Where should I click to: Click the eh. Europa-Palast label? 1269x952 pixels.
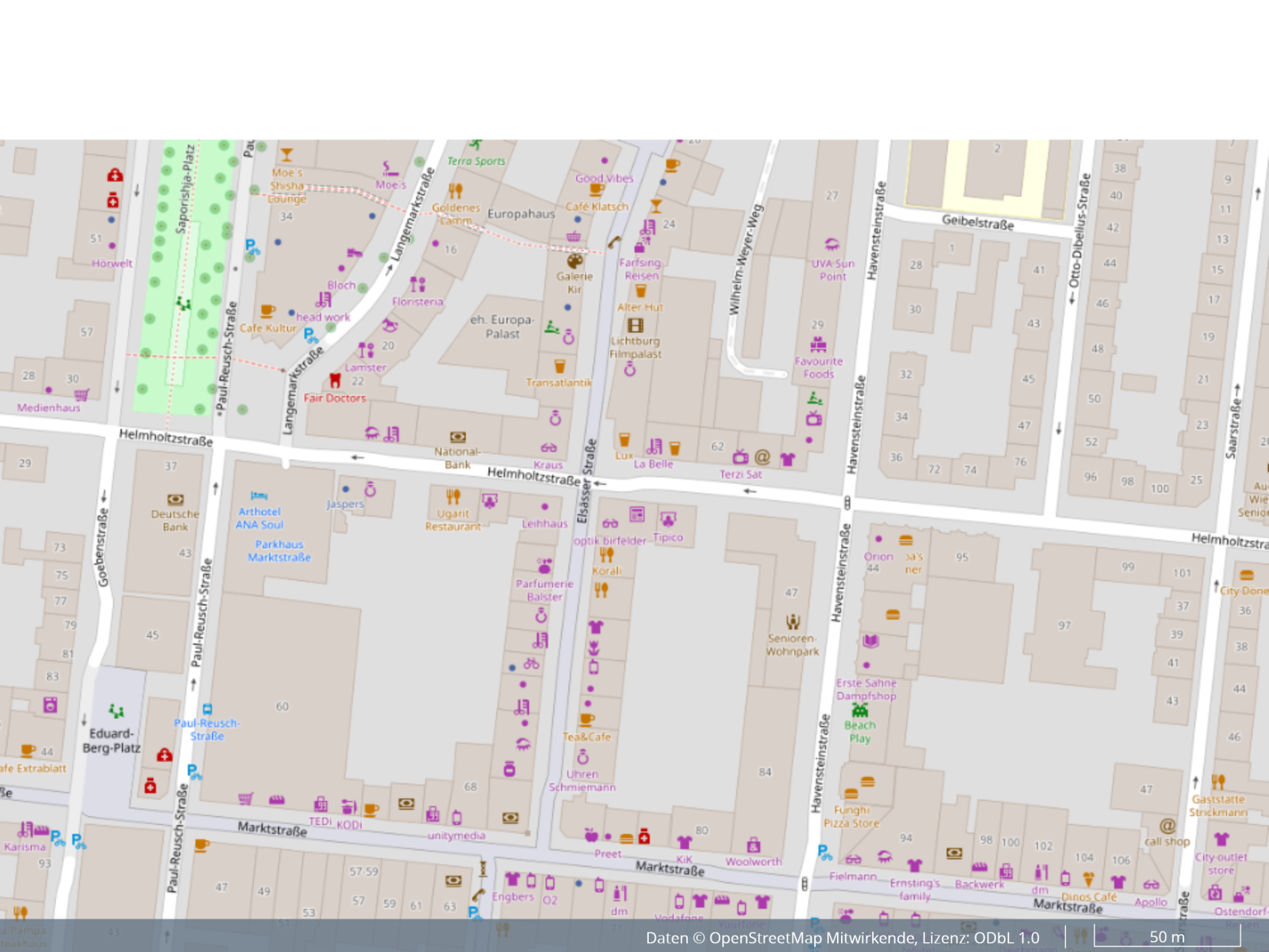pos(502,326)
